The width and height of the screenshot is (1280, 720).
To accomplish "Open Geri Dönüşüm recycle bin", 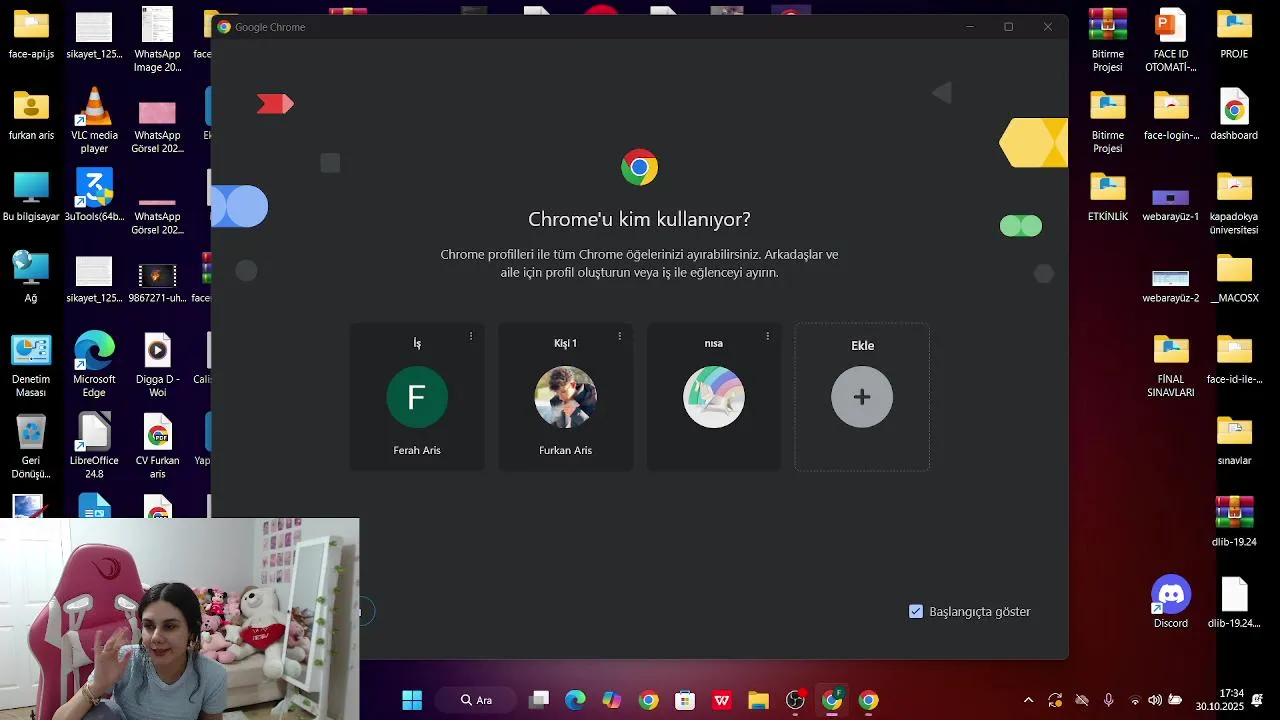I will click(x=31, y=447).
